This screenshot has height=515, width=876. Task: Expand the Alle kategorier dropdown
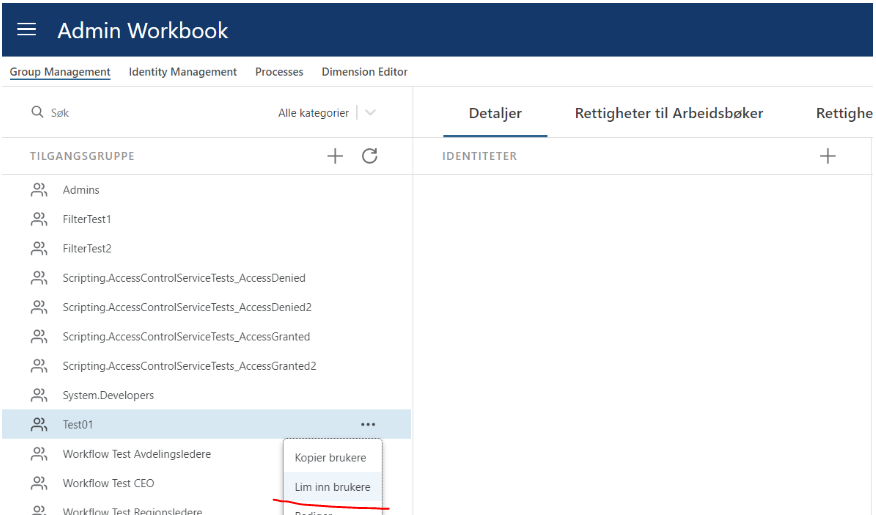pyautogui.click(x=370, y=113)
